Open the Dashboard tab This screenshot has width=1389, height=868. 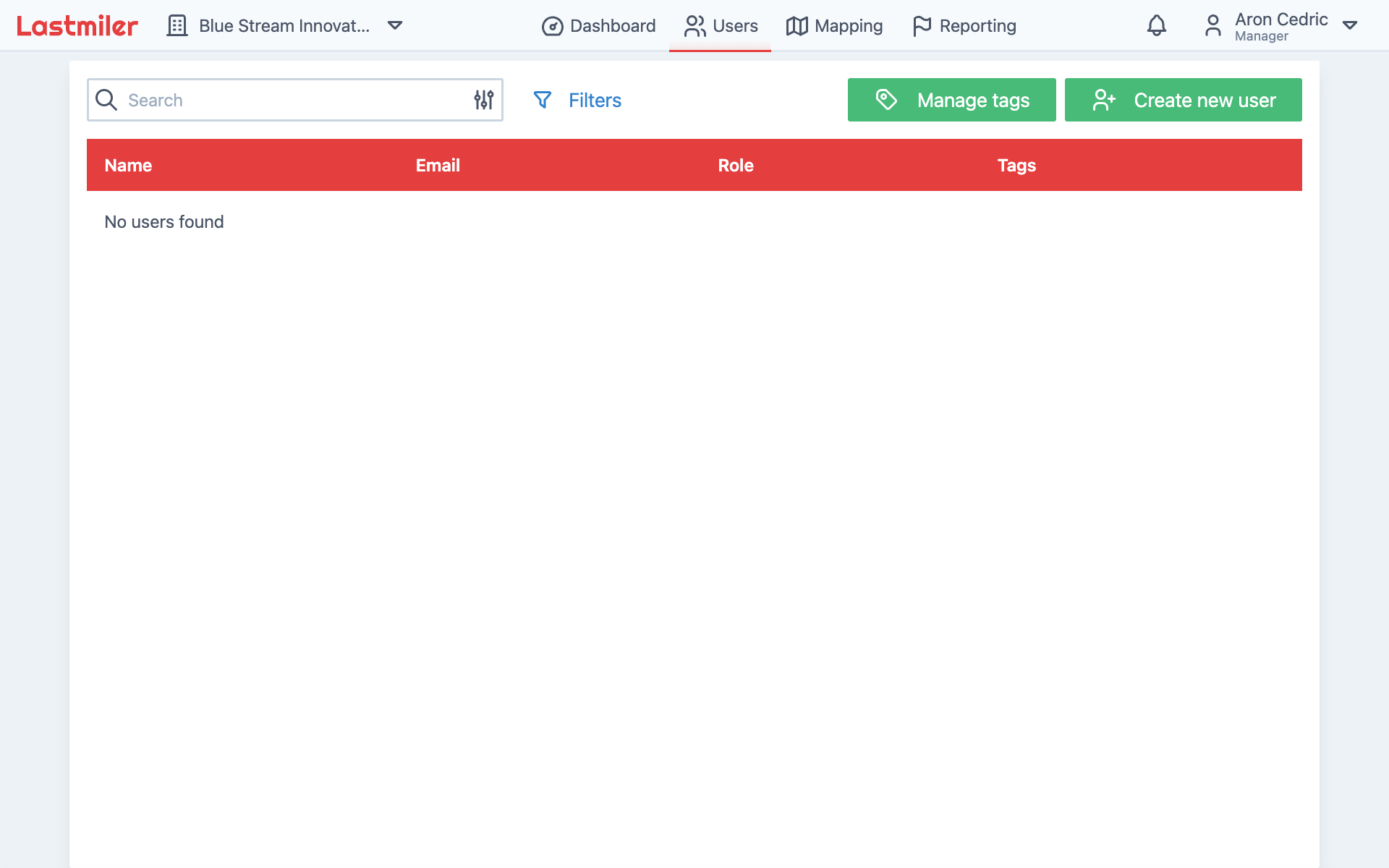pyautogui.click(x=599, y=26)
